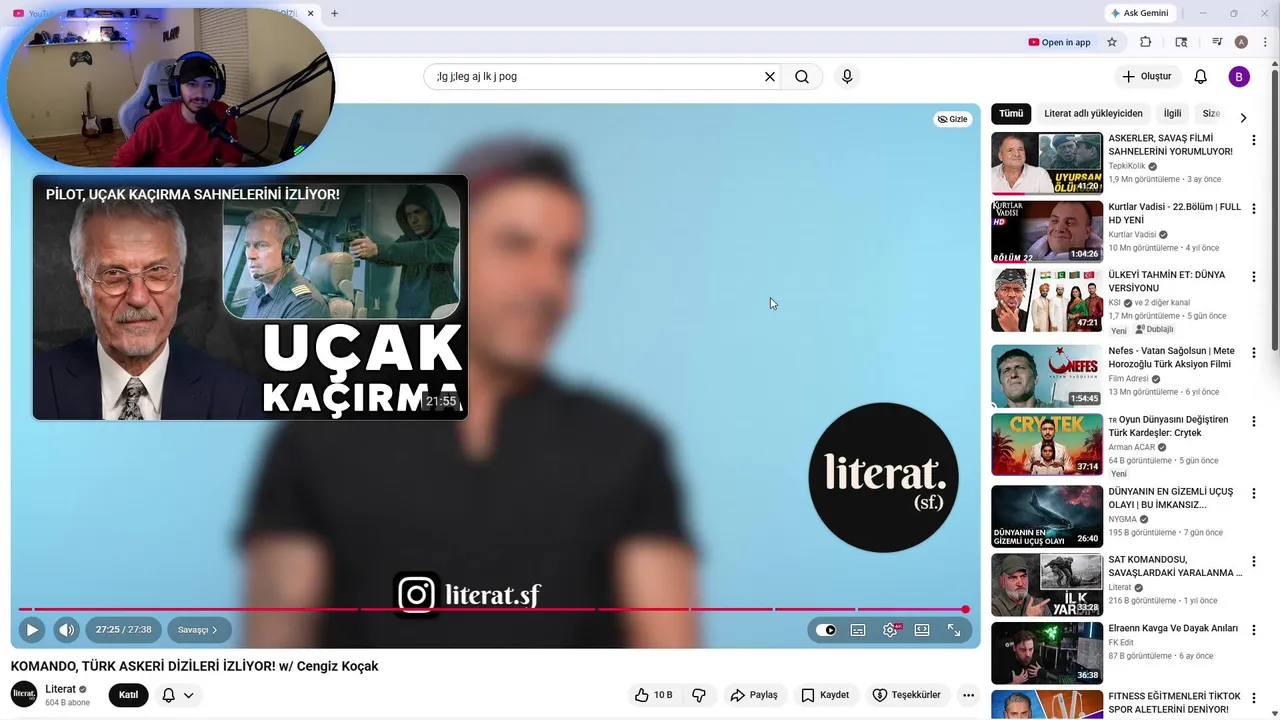Open the UÇAK KAÇIRMA suggested video card
Image resolution: width=1280 pixels, height=720 pixels.
coord(250,297)
